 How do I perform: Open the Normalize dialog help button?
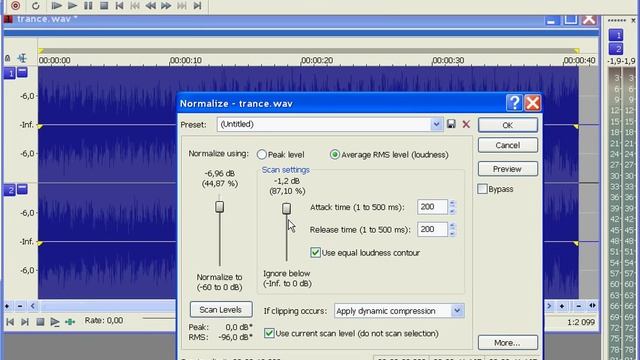[514, 103]
